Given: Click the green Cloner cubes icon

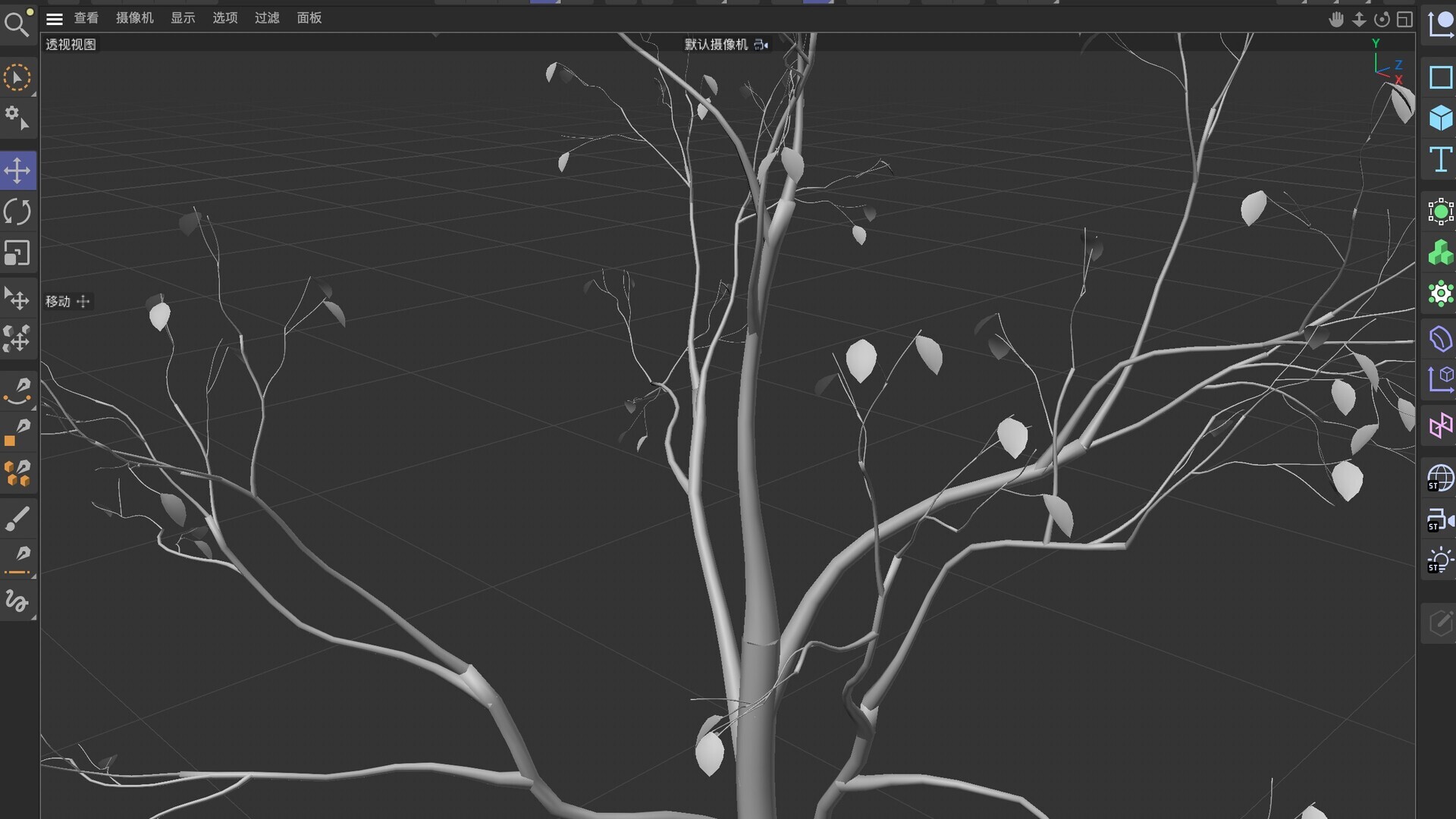Looking at the screenshot, I should tap(1440, 253).
